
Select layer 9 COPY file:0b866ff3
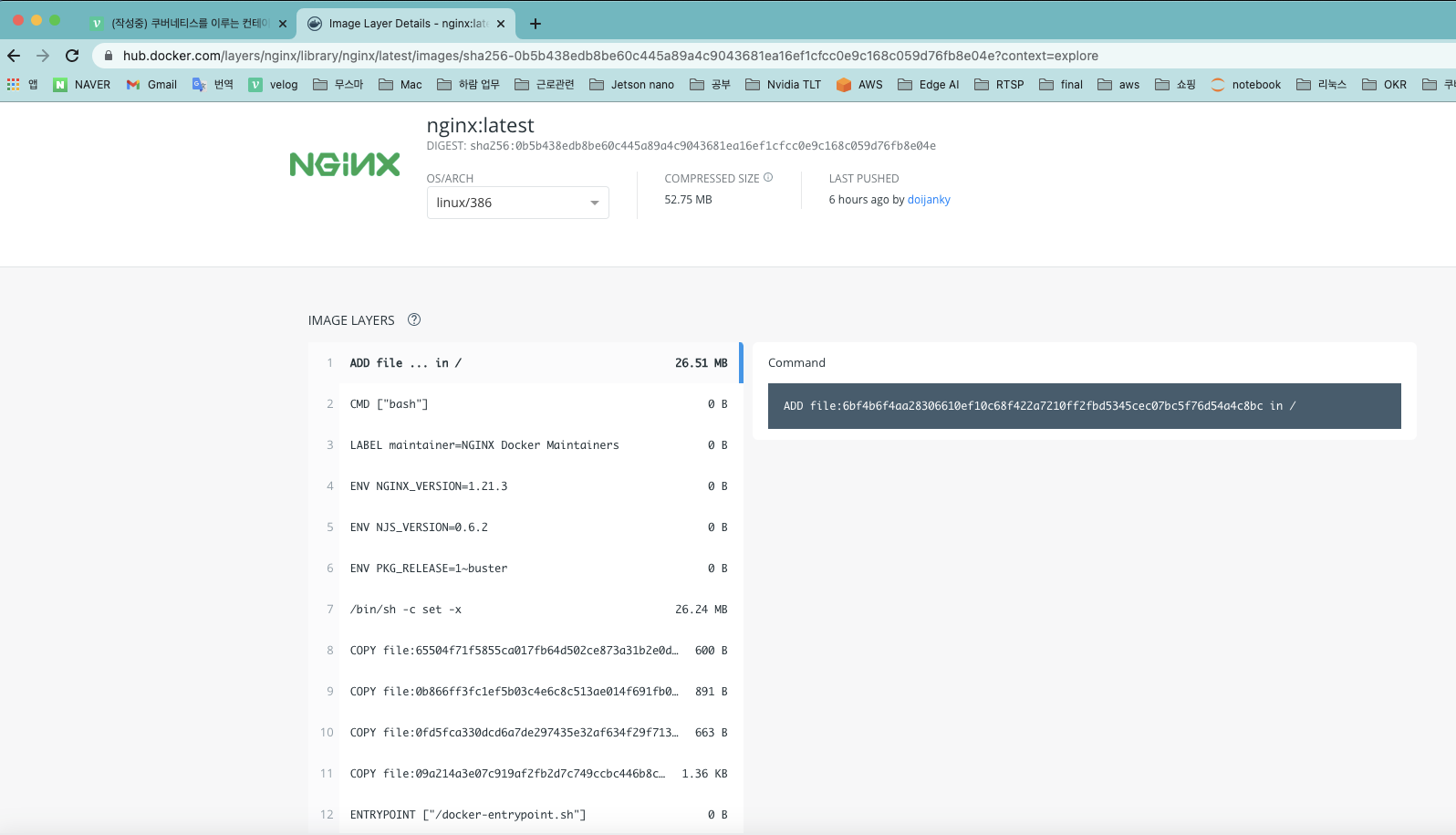click(x=525, y=691)
